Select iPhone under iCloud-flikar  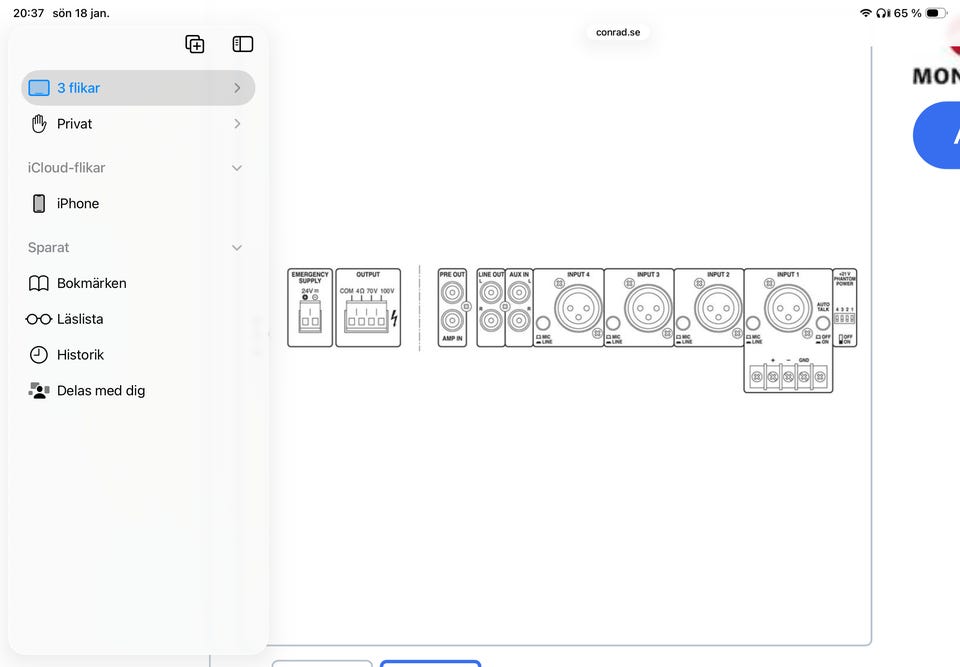click(138, 203)
